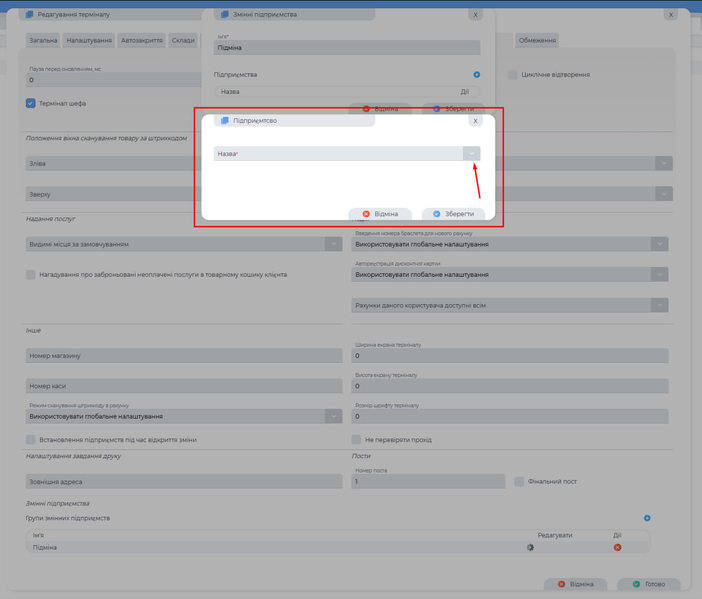The height and width of the screenshot is (599, 702).
Task: Switch to the Налаштування tab
Action: (x=89, y=41)
